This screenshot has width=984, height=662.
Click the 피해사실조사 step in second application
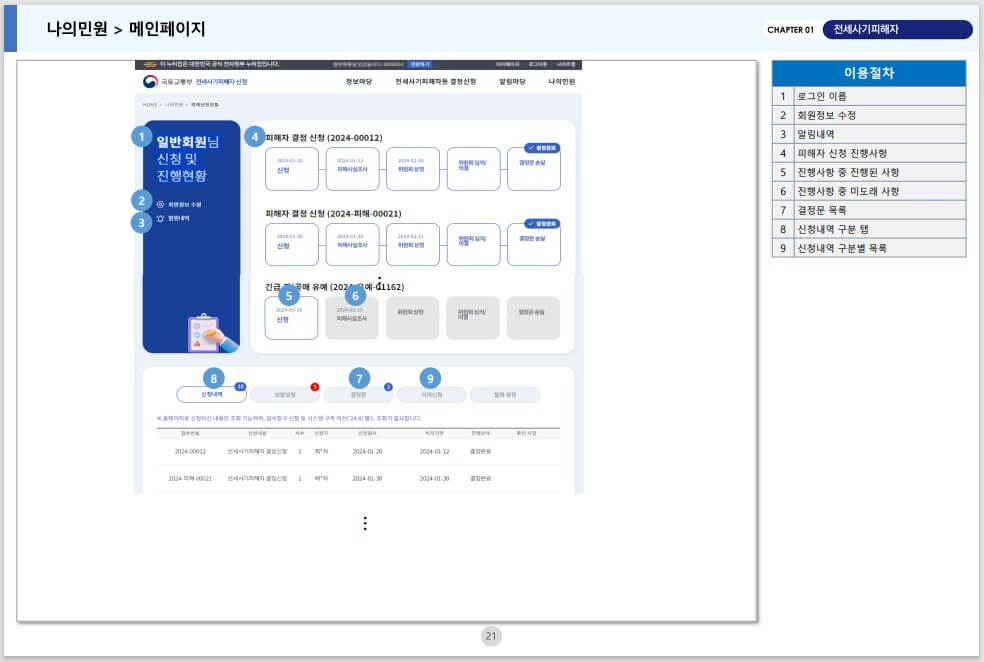point(353,238)
